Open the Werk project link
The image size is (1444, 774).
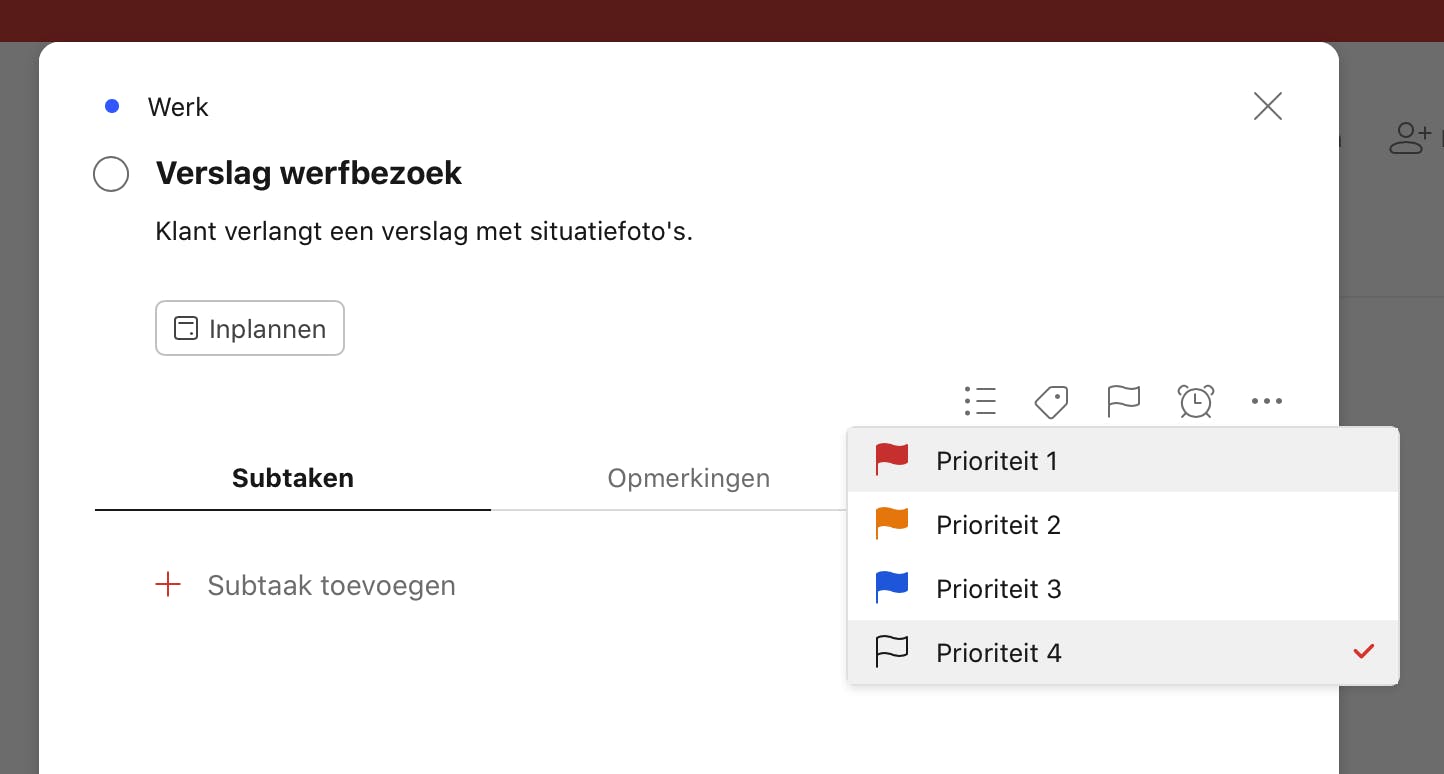(178, 107)
